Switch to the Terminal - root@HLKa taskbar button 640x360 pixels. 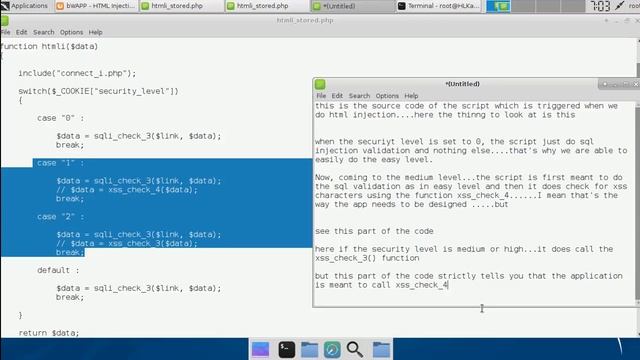439,6
